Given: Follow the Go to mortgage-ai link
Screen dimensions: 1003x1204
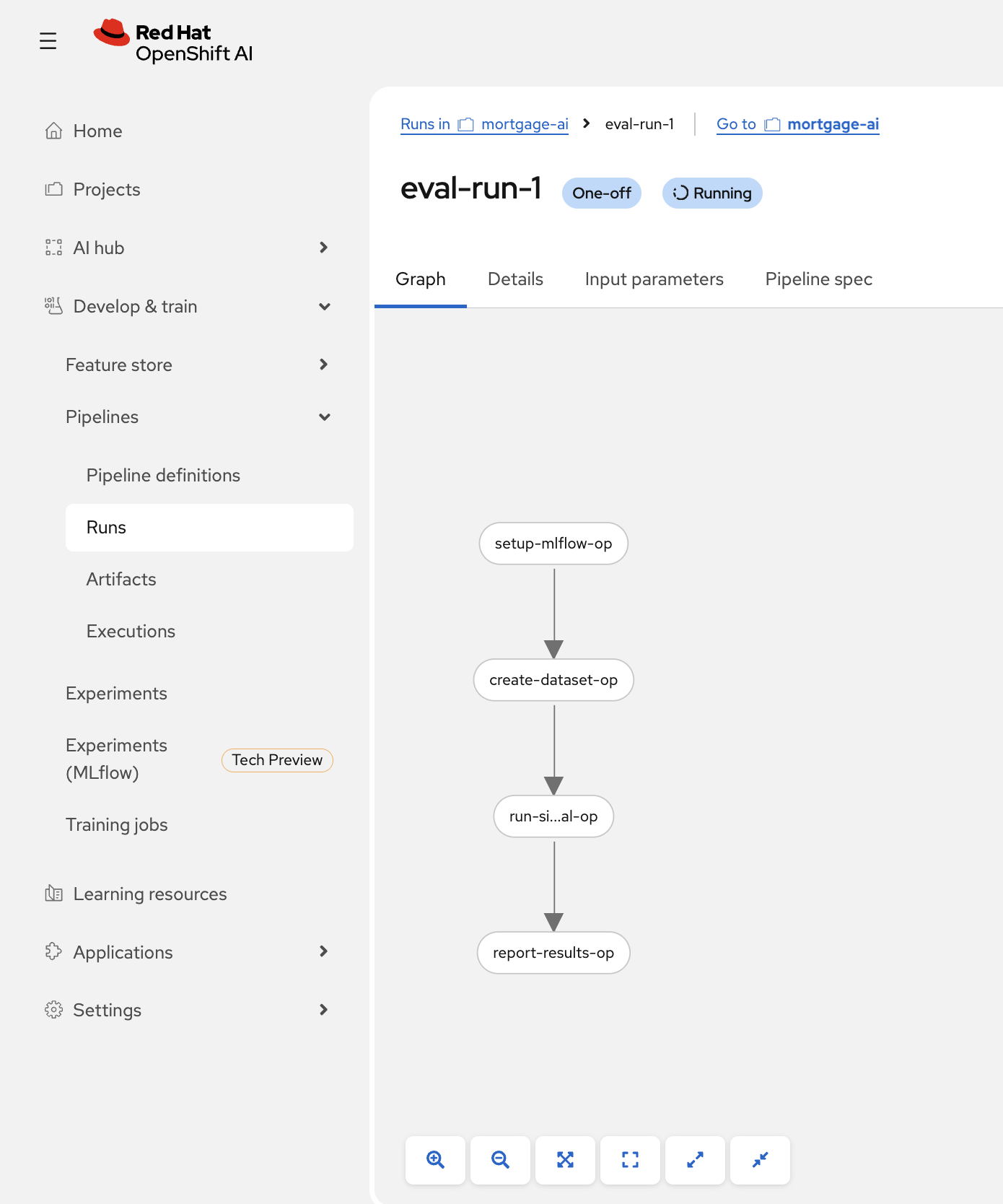Looking at the screenshot, I should pos(797,124).
